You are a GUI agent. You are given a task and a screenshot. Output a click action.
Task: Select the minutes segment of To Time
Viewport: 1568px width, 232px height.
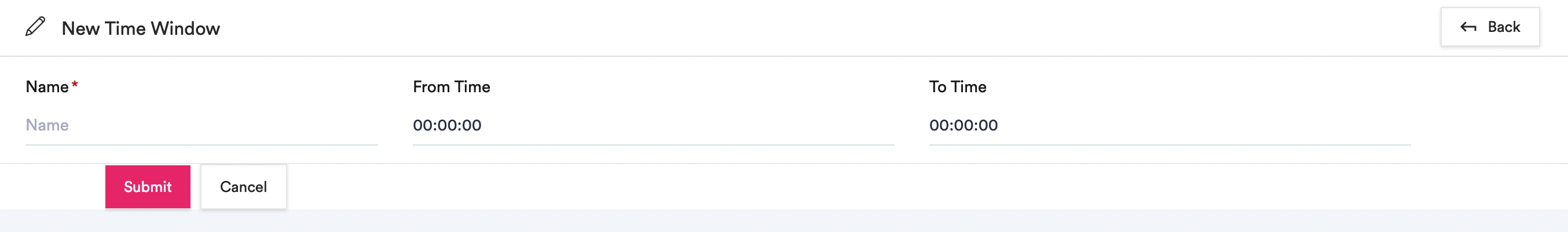(x=963, y=125)
